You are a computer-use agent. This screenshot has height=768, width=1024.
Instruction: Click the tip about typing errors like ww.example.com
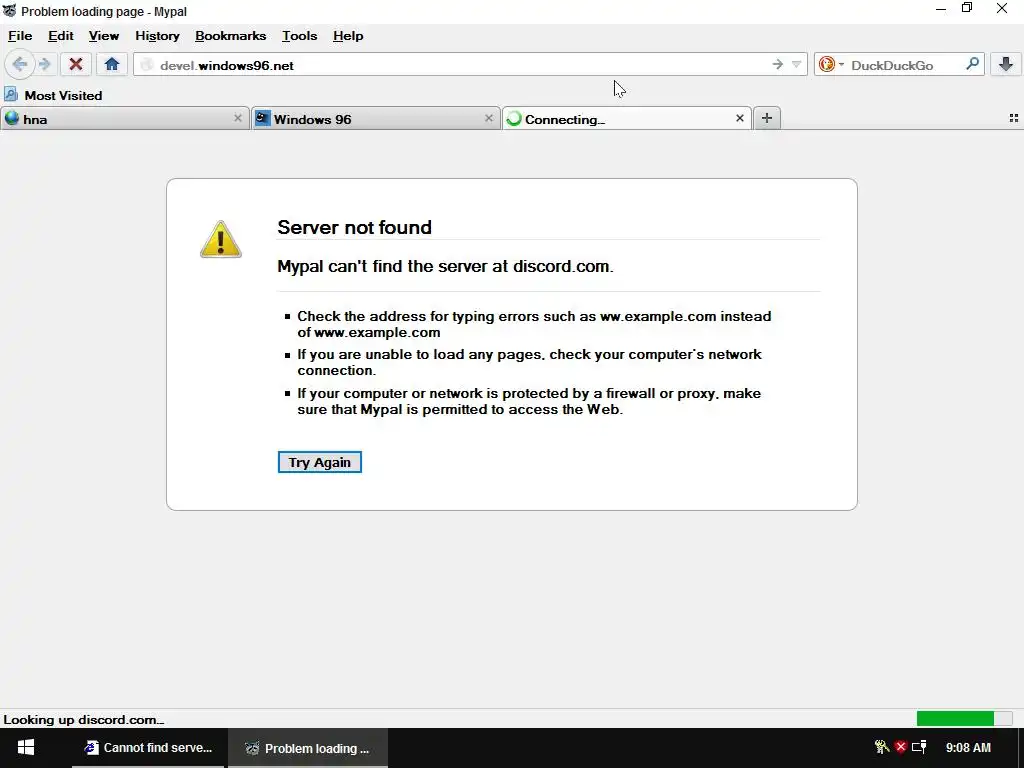pyautogui.click(x=534, y=324)
